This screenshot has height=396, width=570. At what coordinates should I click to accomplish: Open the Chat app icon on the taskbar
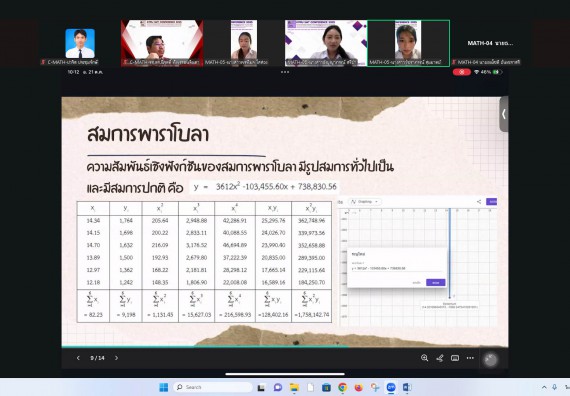point(278,388)
